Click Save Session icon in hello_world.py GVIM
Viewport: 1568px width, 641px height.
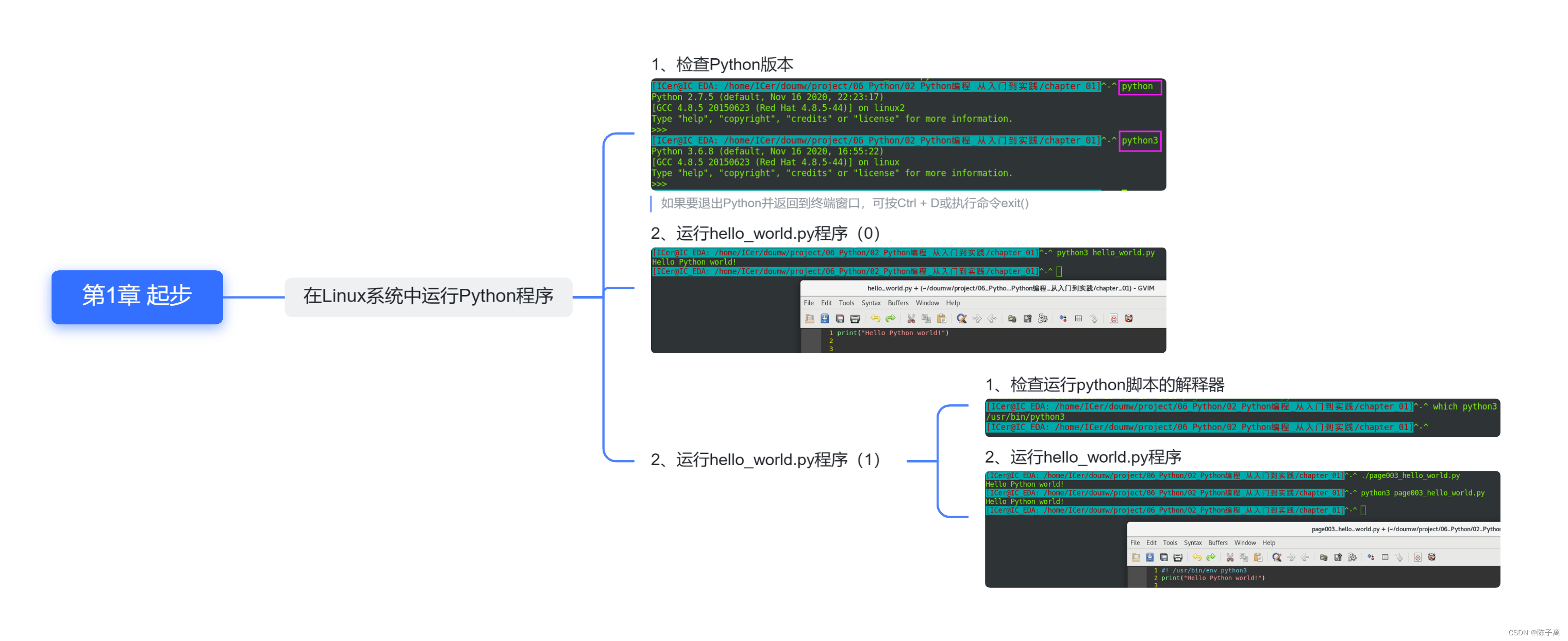[1027, 318]
